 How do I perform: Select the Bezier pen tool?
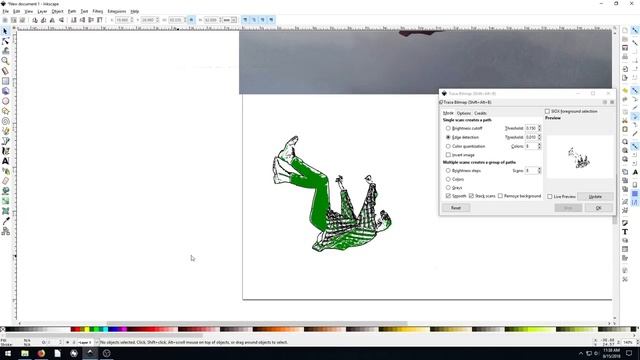coord(5,141)
